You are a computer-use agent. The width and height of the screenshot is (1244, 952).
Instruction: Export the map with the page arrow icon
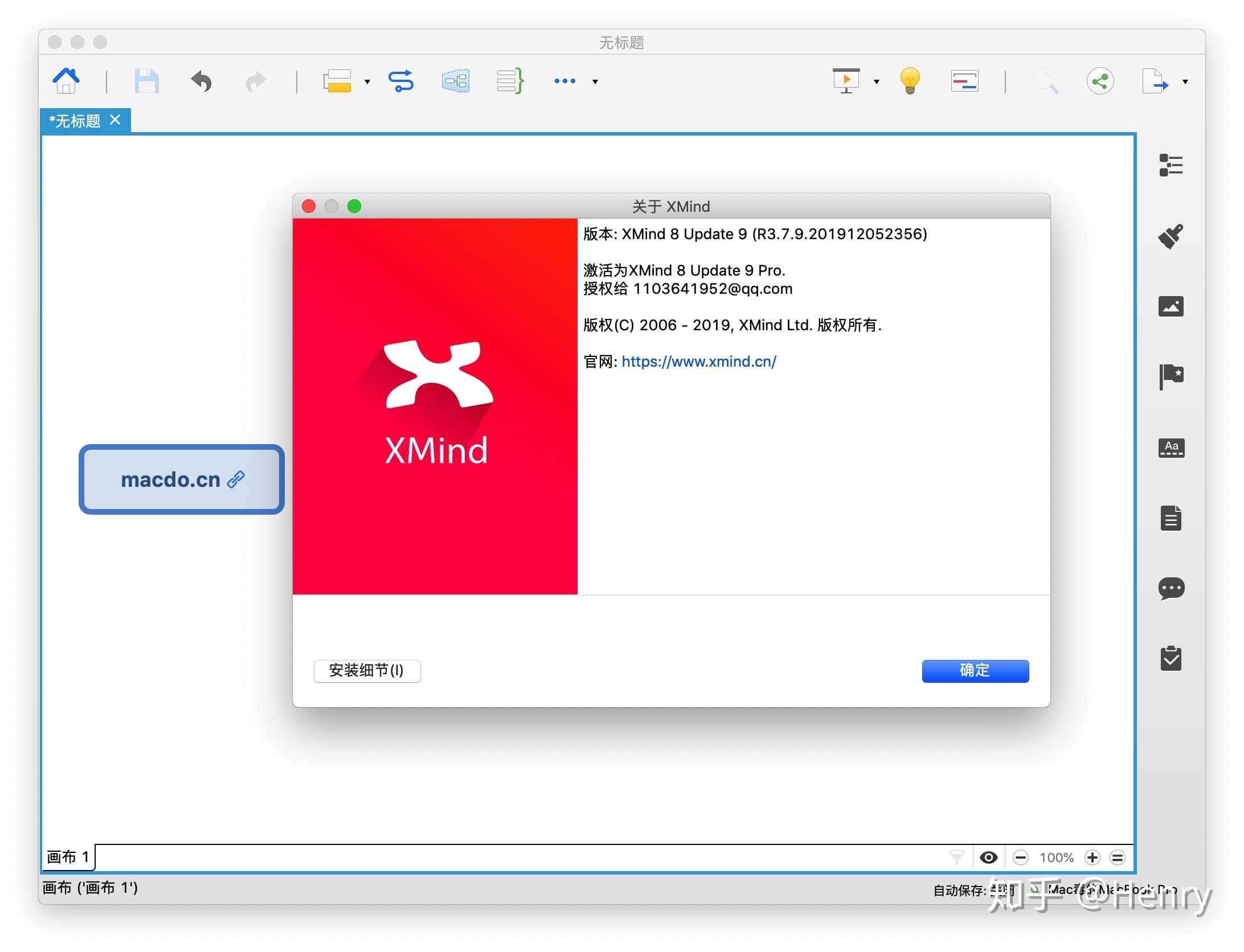coord(1155,81)
